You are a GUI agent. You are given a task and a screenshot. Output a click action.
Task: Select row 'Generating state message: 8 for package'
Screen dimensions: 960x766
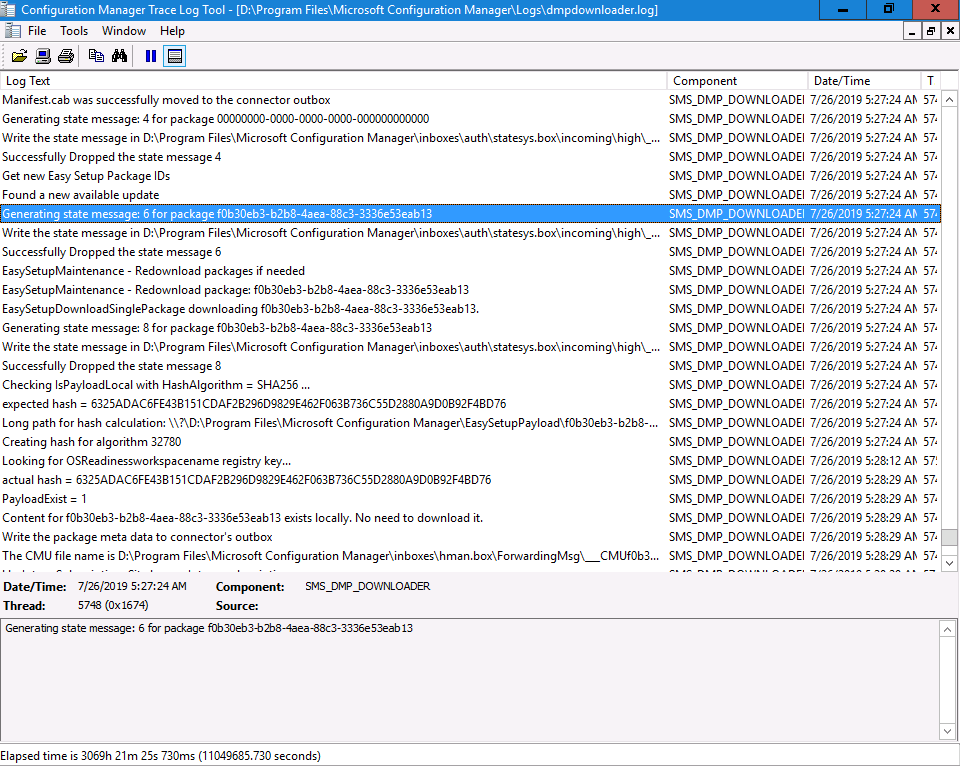470,328
